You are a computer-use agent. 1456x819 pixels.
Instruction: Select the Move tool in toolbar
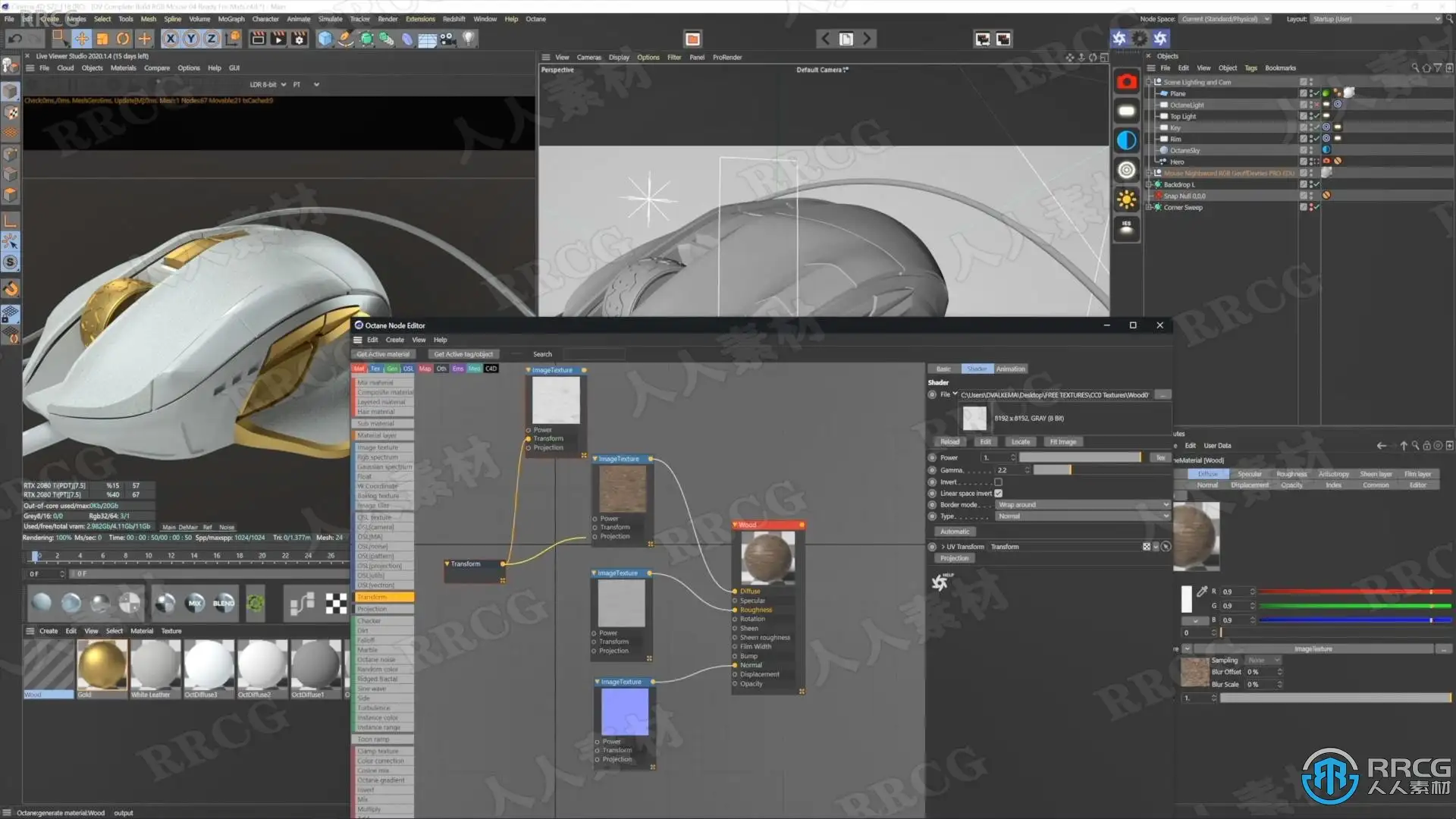pyautogui.click(x=82, y=39)
